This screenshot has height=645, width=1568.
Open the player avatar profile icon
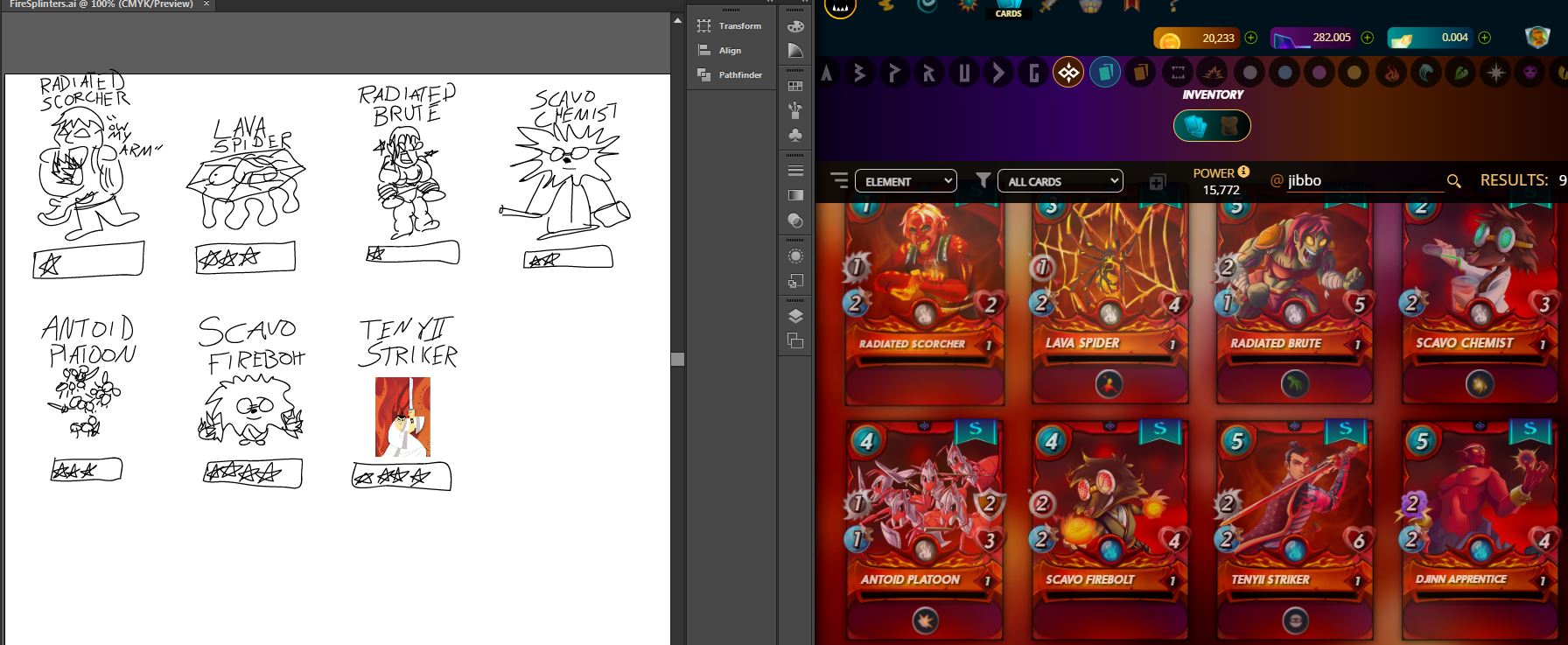1537,38
